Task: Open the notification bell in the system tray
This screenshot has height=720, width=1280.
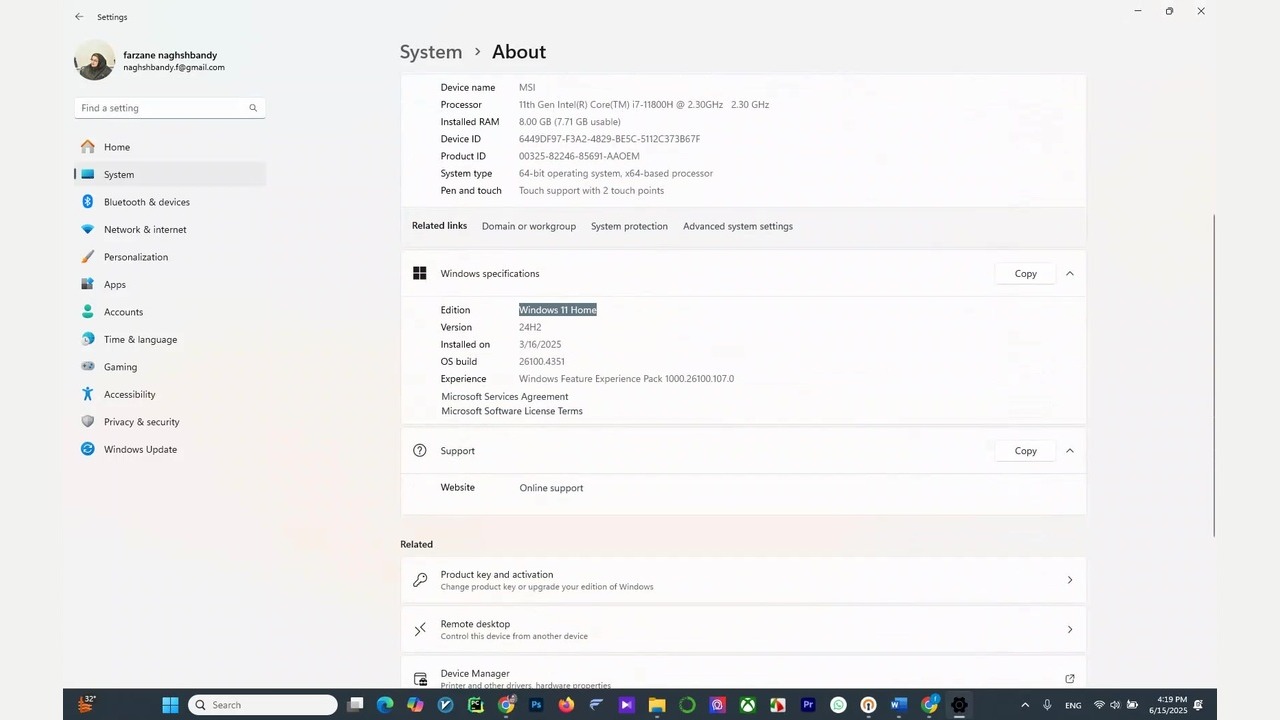Action: click(x=1198, y=705)
